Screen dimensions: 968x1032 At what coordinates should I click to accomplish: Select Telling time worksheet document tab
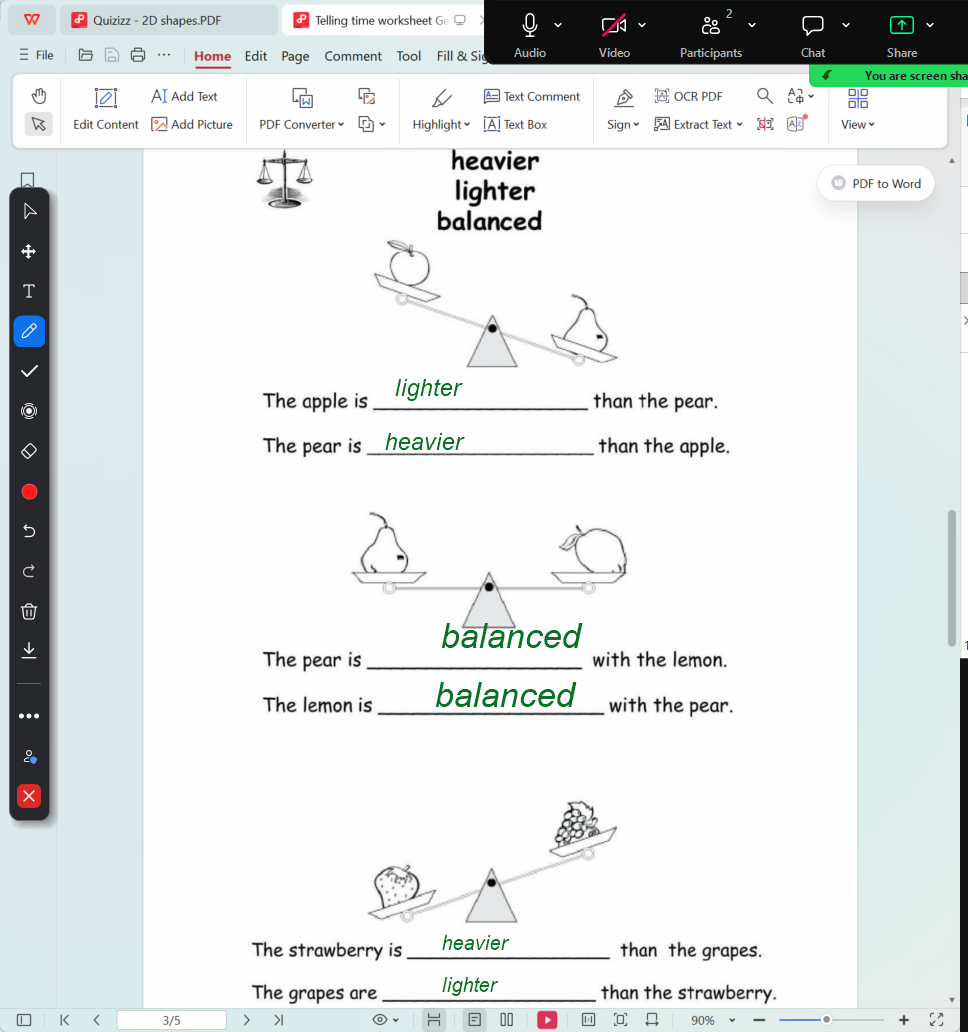382,20
